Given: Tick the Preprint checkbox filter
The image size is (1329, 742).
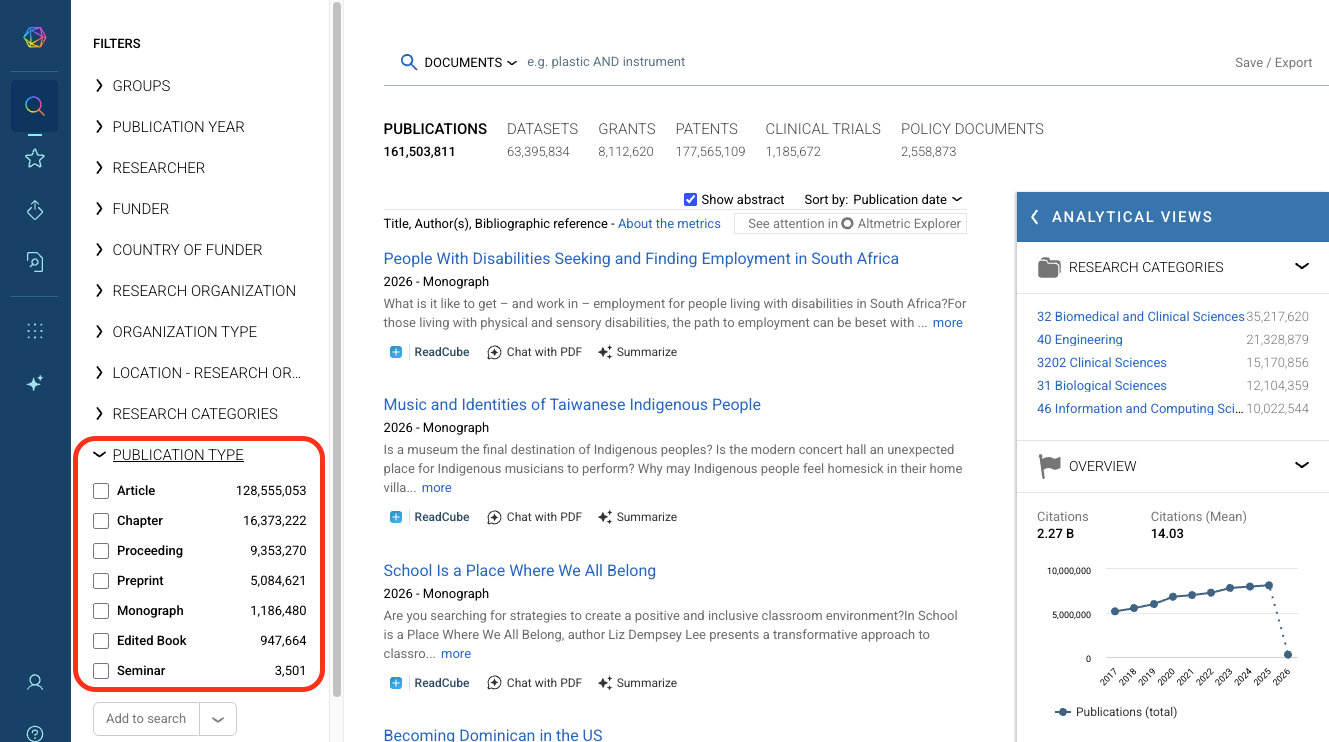Looking at the screenshot, I should coord(101,581).
